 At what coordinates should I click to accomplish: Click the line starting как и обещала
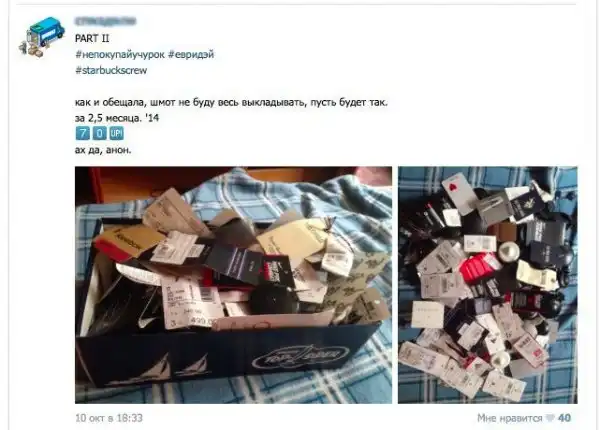pyautogui.click(x=231, y=103)
